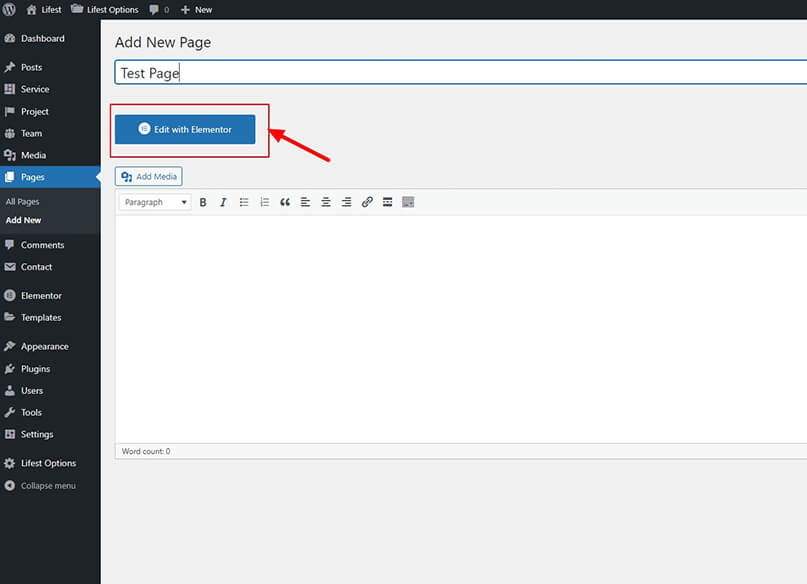This screenshot has width=807, height=584.
Task: Open the Media library menu
Action: click(50, 155)
